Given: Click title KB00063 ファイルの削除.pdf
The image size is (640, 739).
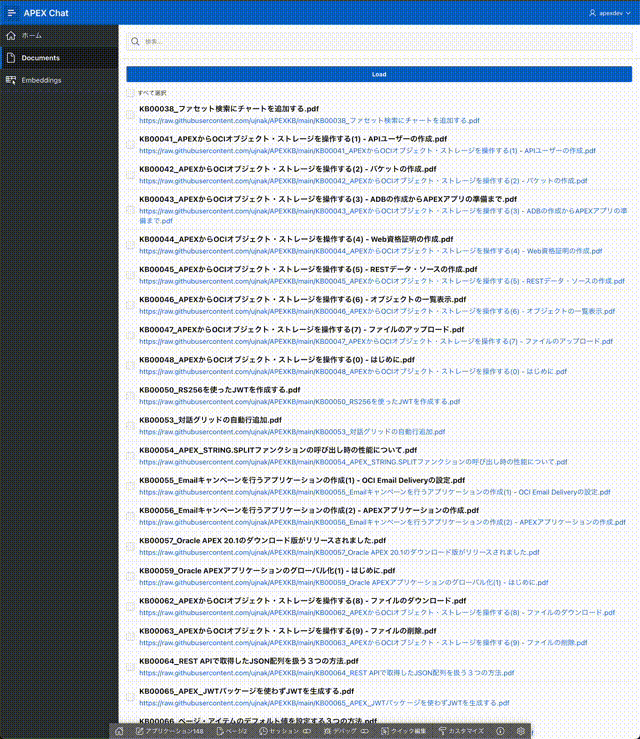Looking at the screenshot, I should [287, 631].
